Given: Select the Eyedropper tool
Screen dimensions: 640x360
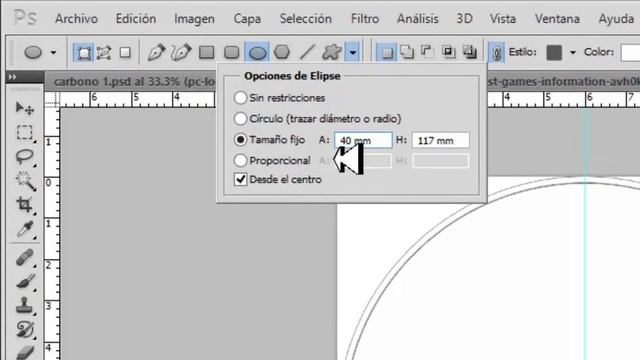Looking at the screenshot, I should (x=25, y=229).
